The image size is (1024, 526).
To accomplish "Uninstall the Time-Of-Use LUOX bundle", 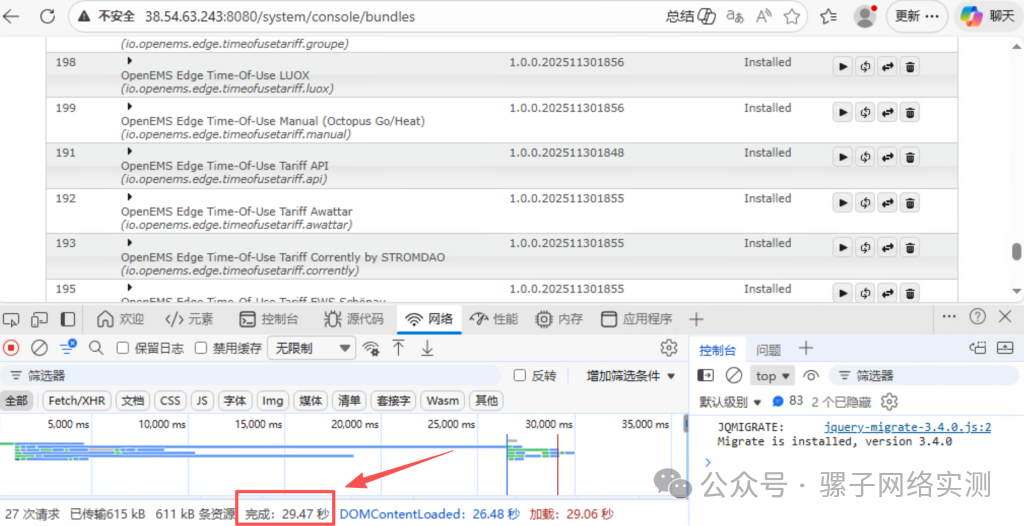I will pyautogui.click(x=909, y=67).
